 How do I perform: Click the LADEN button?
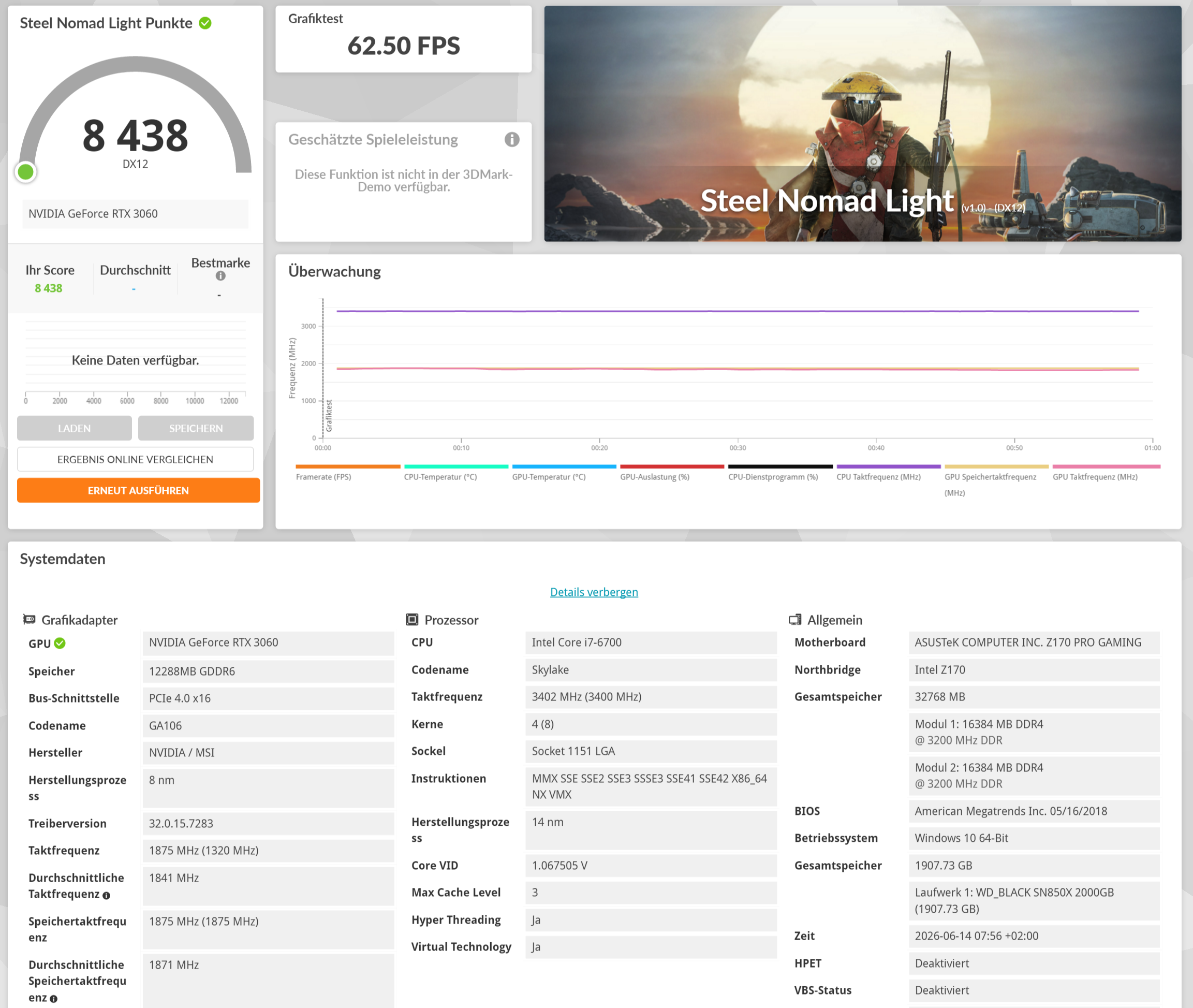(x=75, y=428)
